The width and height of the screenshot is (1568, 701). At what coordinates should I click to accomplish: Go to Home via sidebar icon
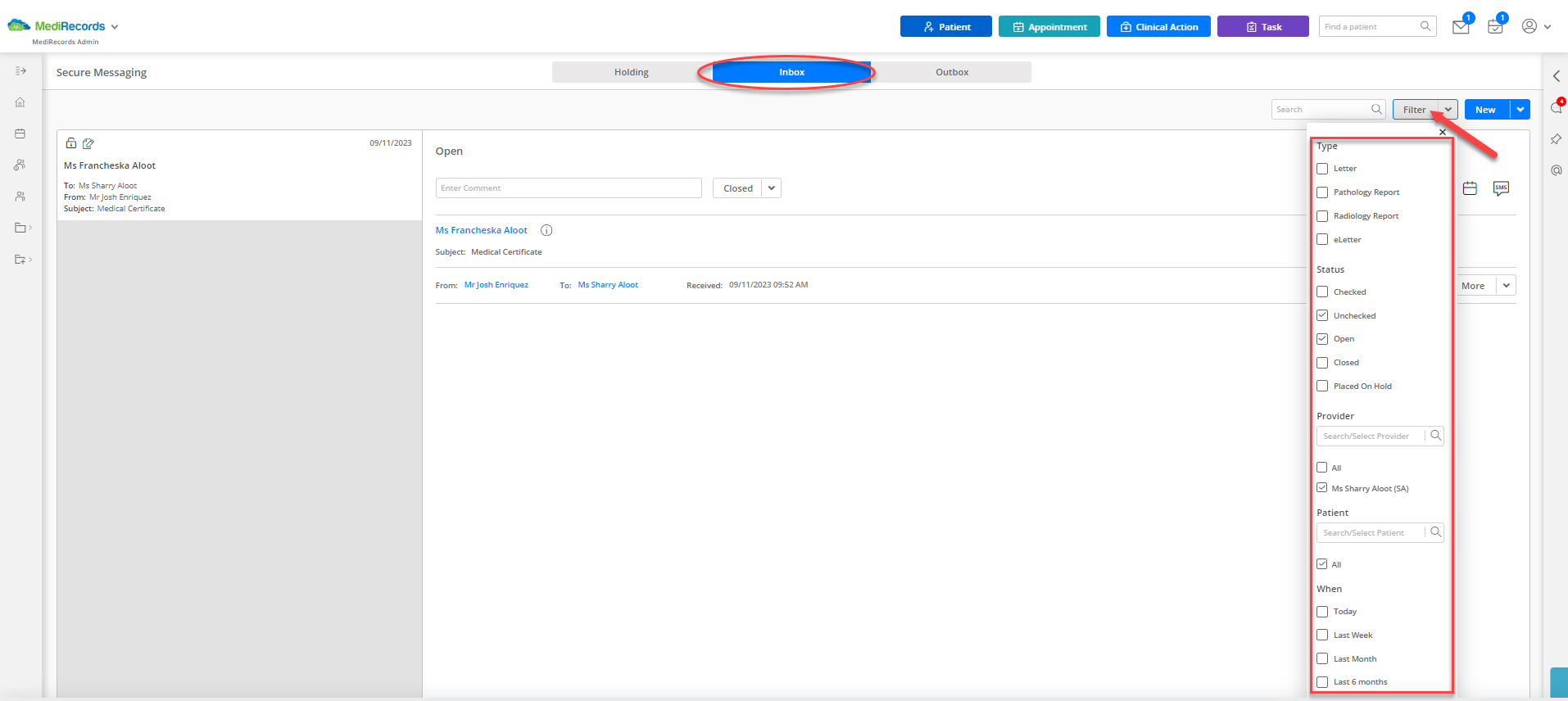pyautogui.click(x=20, y=102)
